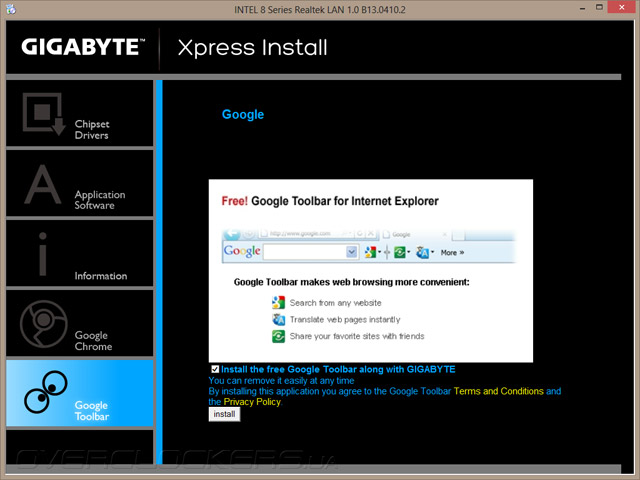Click the Chipset Drivers download icon

[x=44, y=113]
